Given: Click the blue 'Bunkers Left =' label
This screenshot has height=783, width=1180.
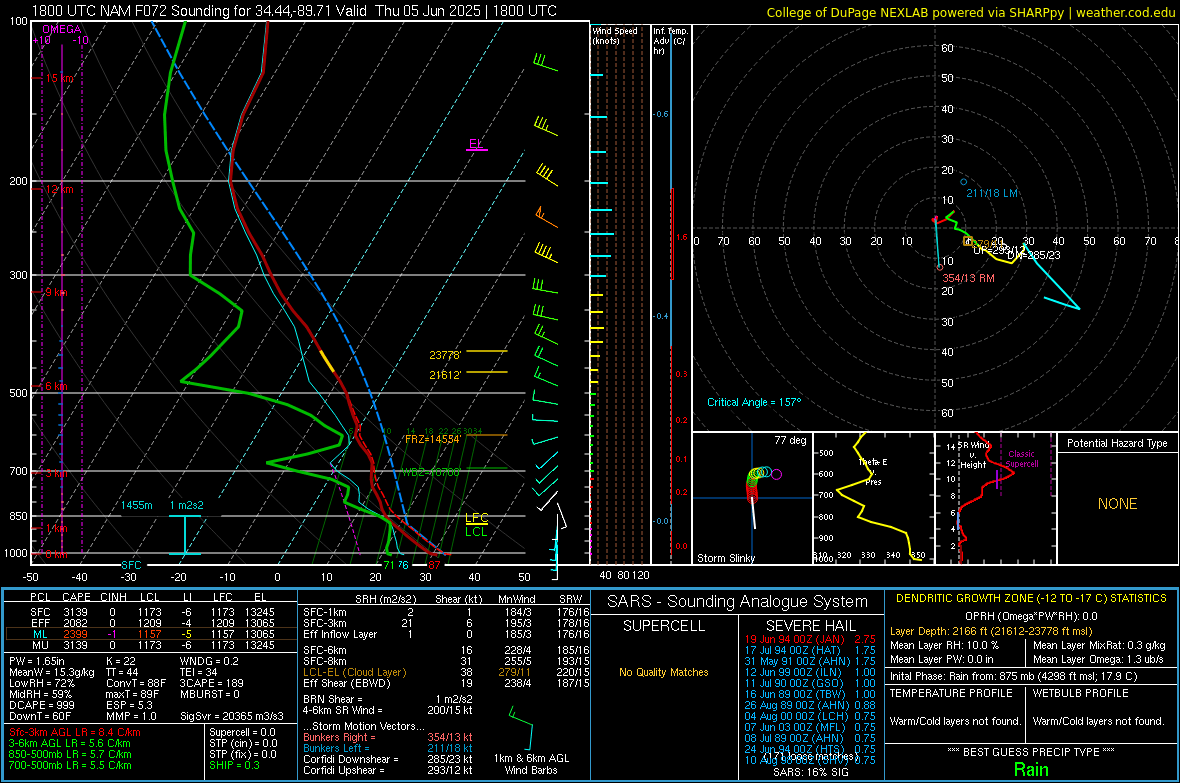Looking at the screenshot, I should [336, 748].
